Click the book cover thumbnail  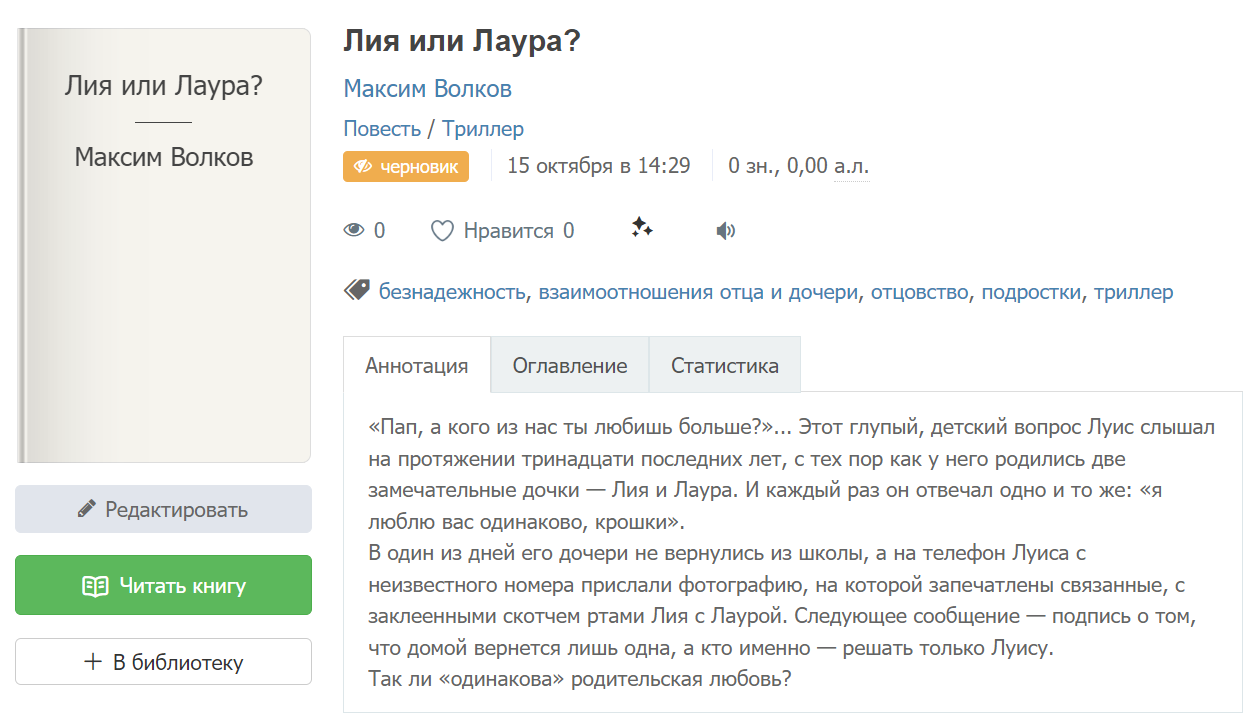[163, 245]
